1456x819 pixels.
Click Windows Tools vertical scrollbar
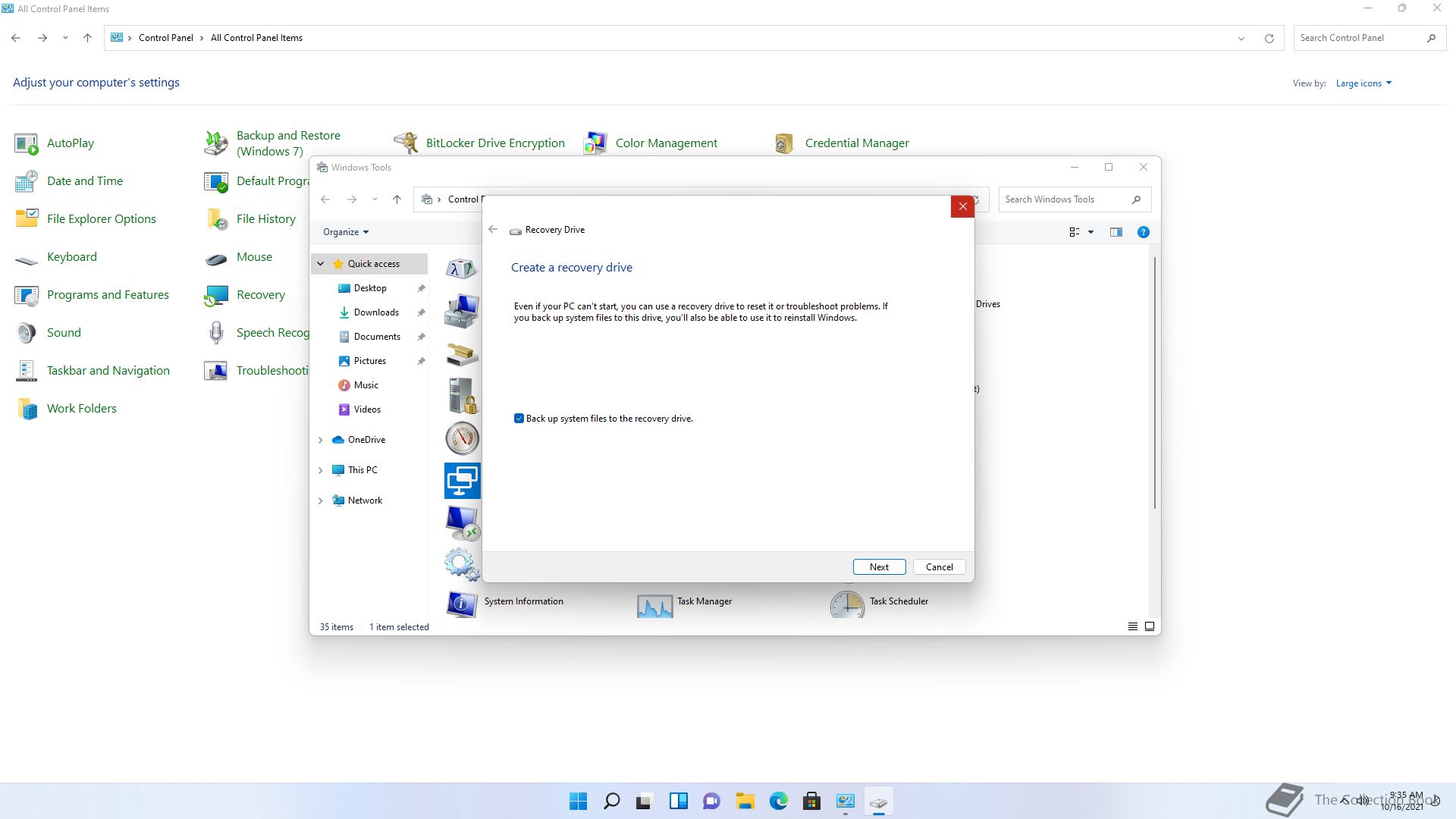point(1155,383)
